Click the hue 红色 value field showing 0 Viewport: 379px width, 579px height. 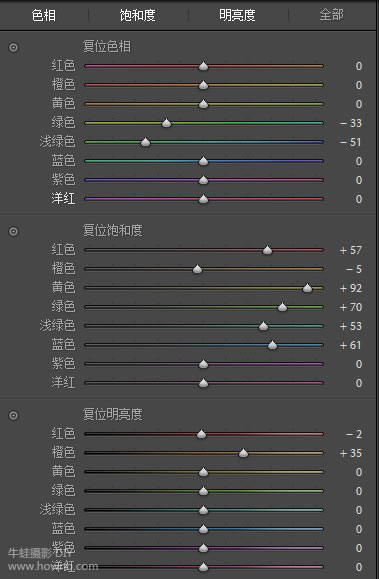[x=359, y=66]
